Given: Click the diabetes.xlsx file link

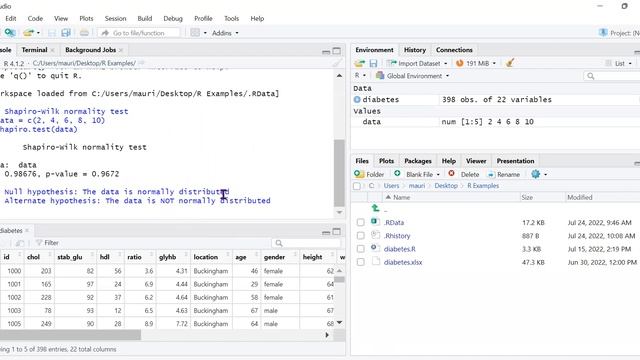Looking at the screenshot, I should (403, 262).
